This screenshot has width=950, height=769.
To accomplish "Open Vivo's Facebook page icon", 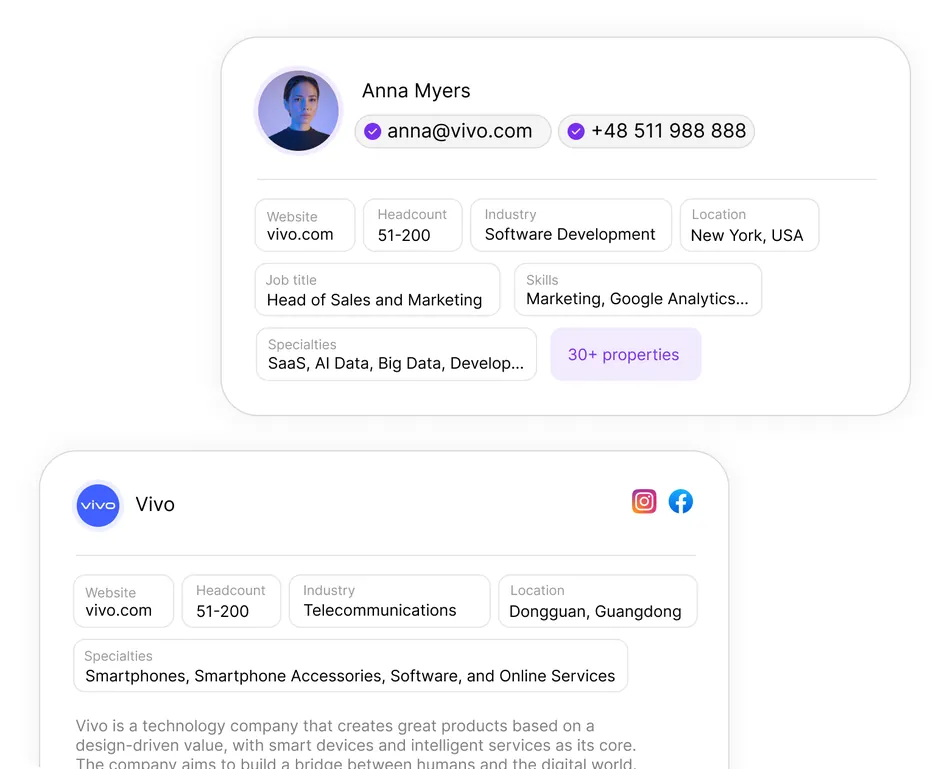I will [x=680, y=501].
